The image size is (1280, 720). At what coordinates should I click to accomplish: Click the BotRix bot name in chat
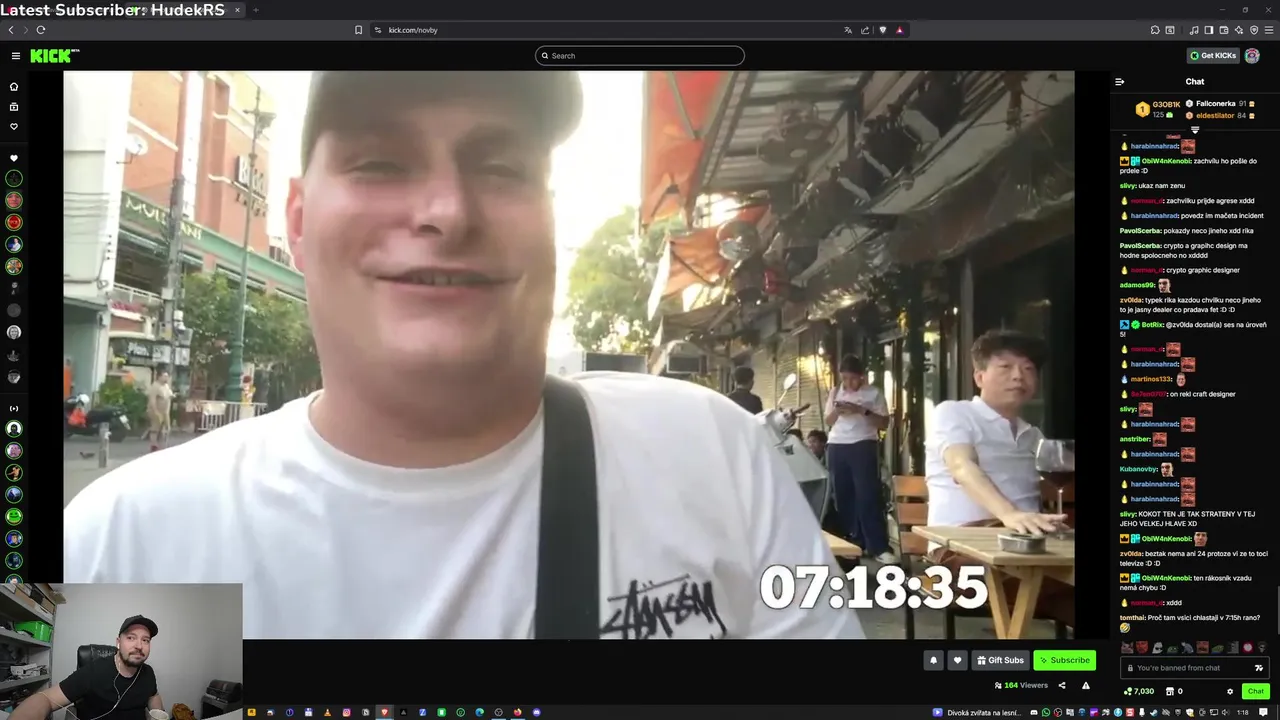tap(1153, 324)
